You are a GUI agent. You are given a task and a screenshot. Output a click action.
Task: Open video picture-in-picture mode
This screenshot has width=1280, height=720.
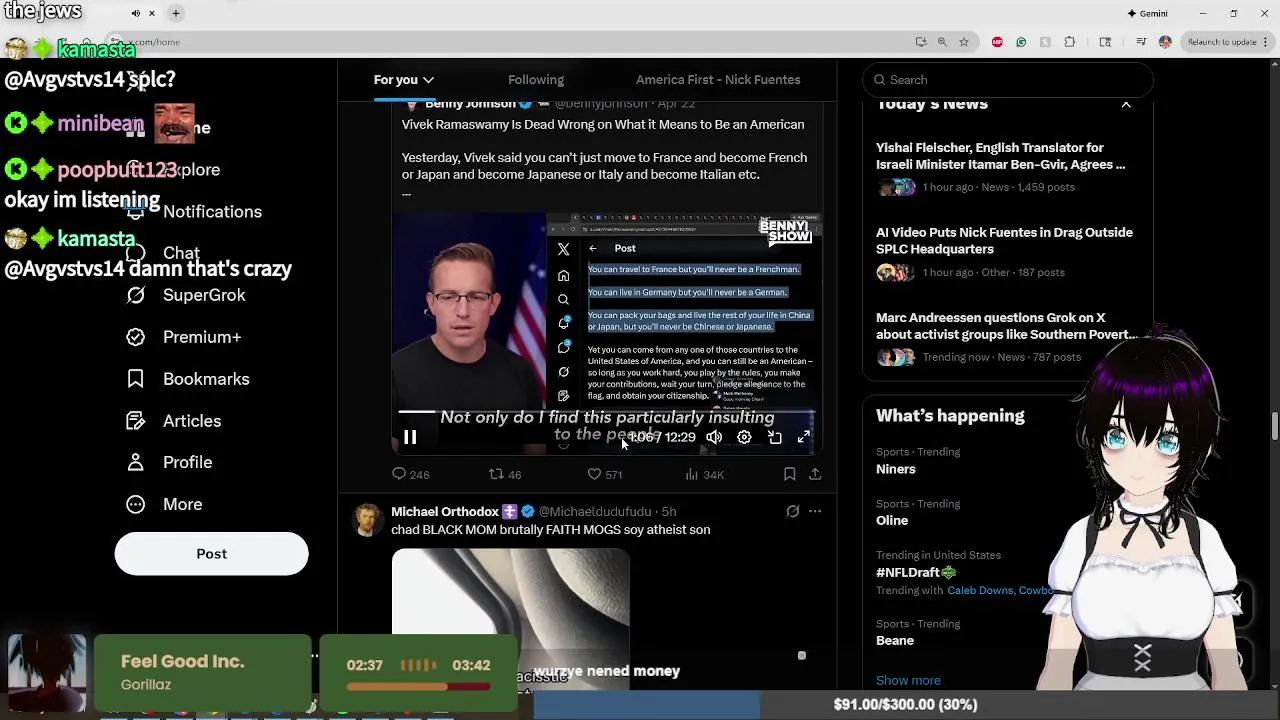pos(774,437)
